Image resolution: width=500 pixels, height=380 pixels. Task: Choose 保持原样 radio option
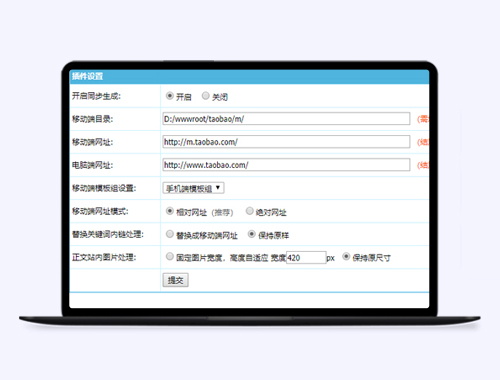pos(252,234)
